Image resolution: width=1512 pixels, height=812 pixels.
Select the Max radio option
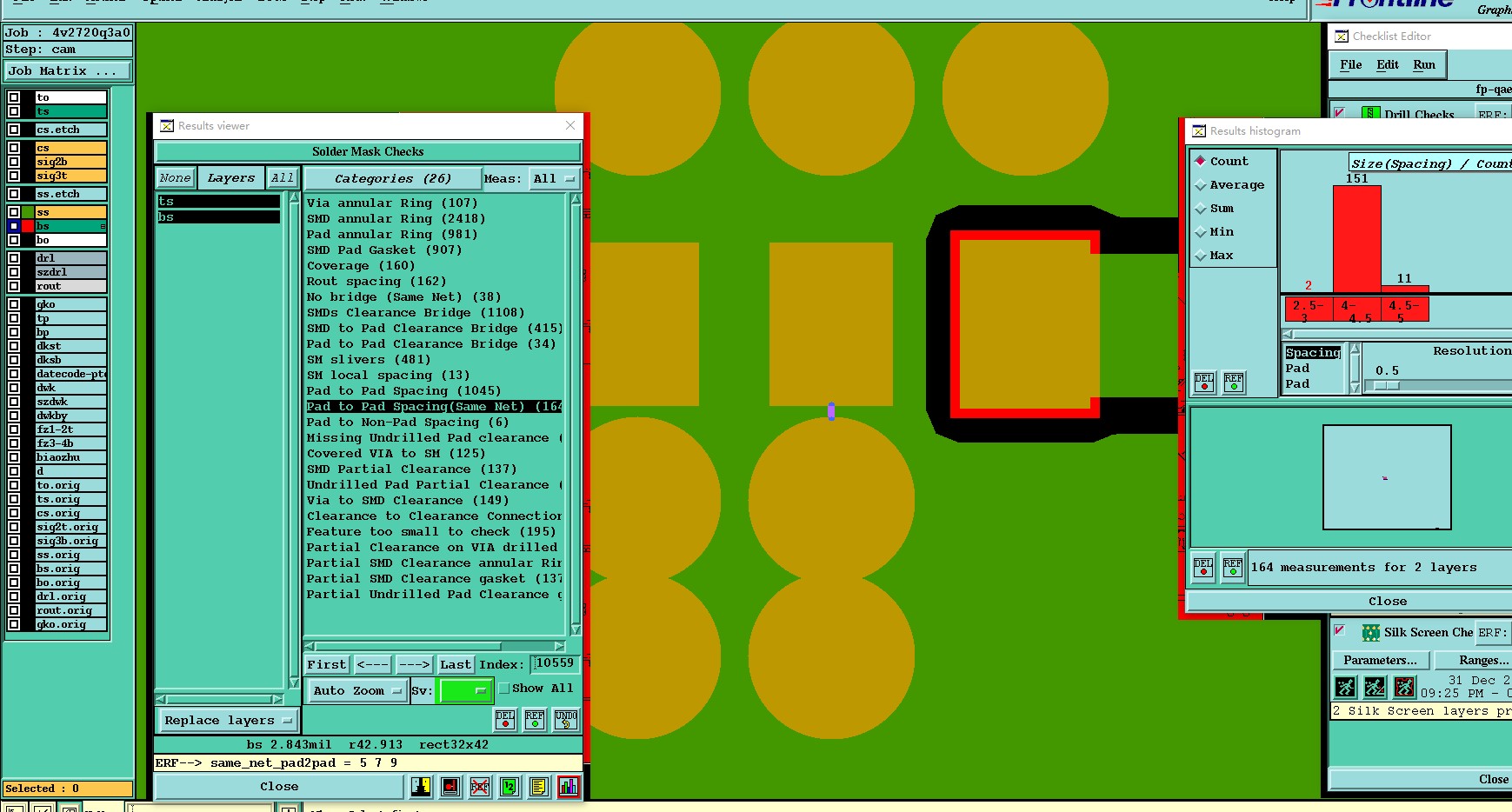point(1201,255)
